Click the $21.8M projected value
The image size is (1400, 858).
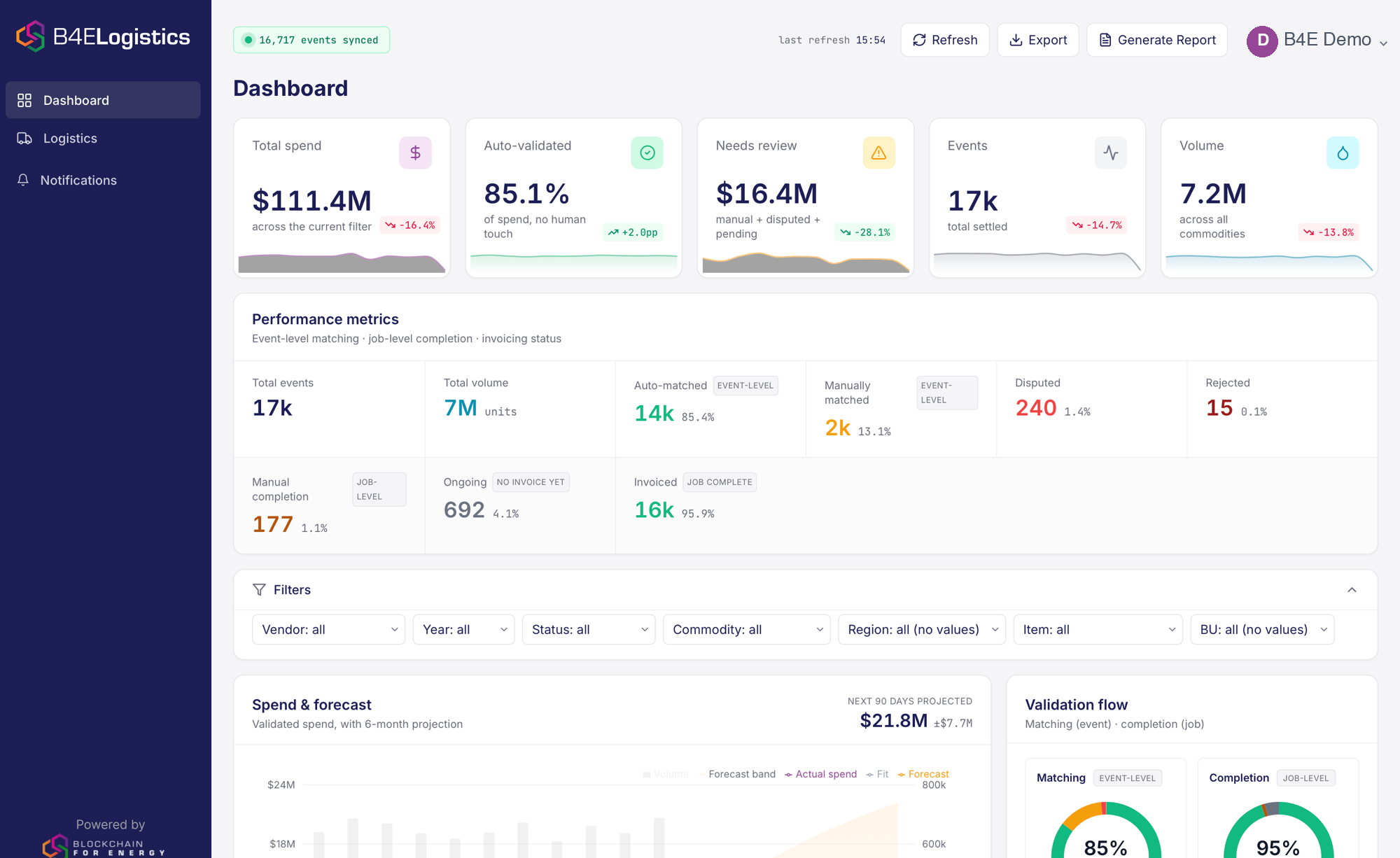[x=894, y=720]
